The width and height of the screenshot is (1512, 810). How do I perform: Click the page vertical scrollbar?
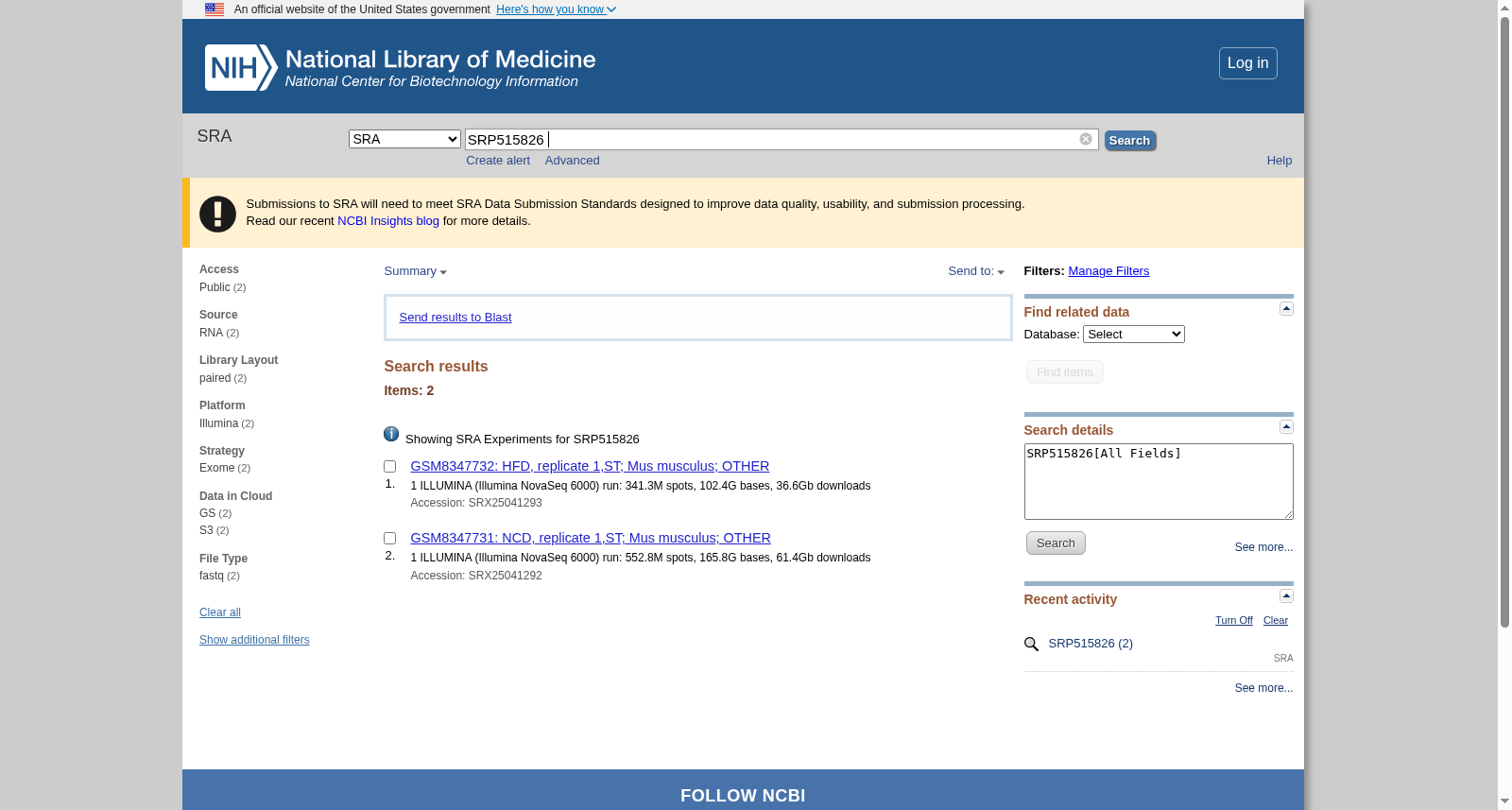coord(1504,321)
